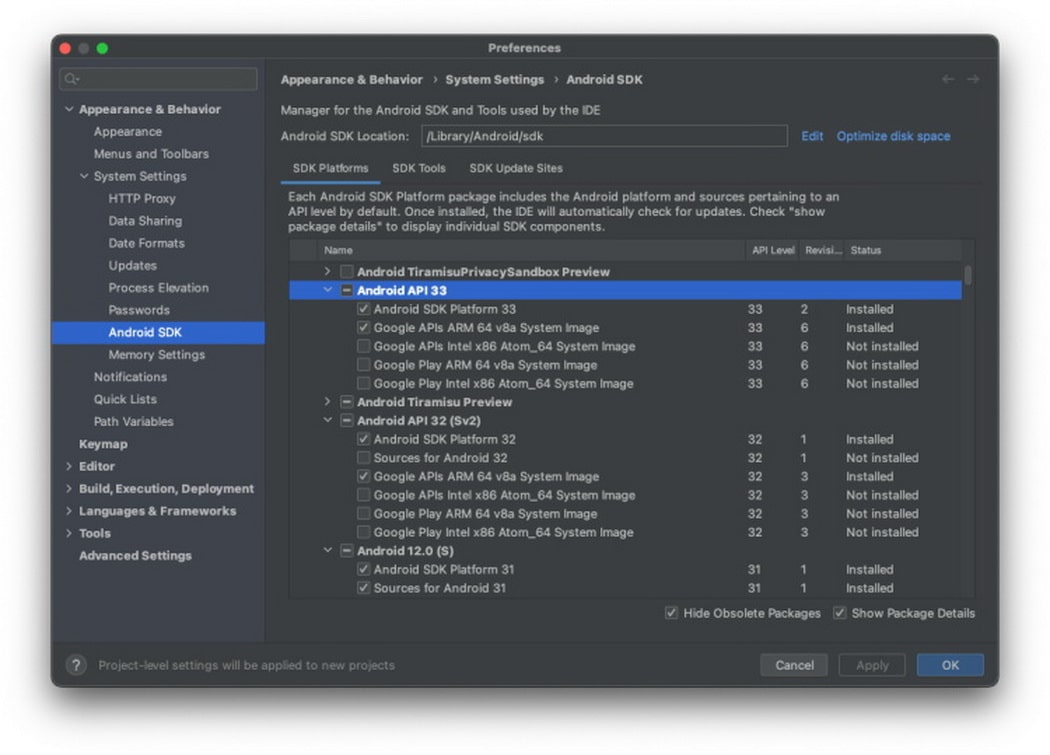
Task: Collapse the Android 12.0 (S) group
Action: tap(327, 551)
